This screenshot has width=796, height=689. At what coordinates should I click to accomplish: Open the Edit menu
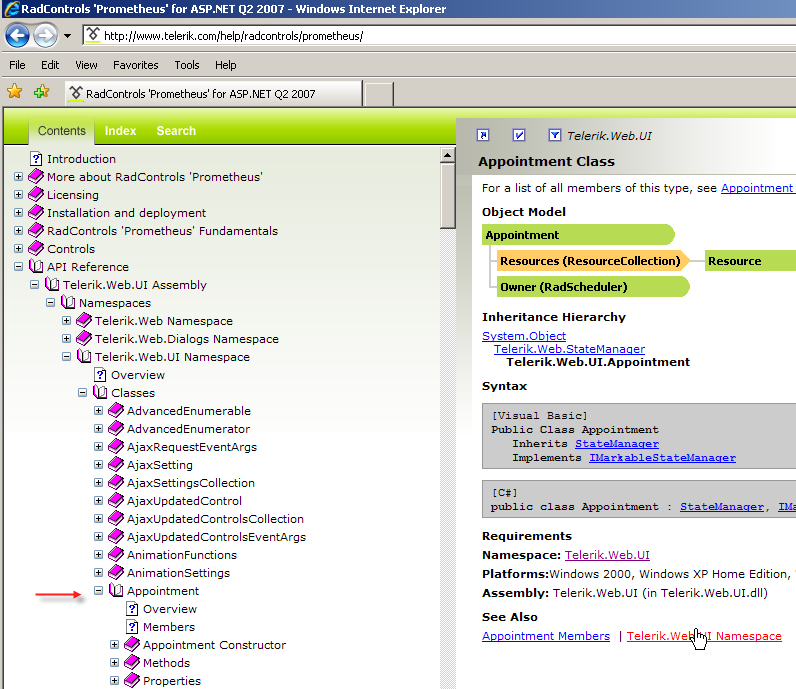[50, 65]
